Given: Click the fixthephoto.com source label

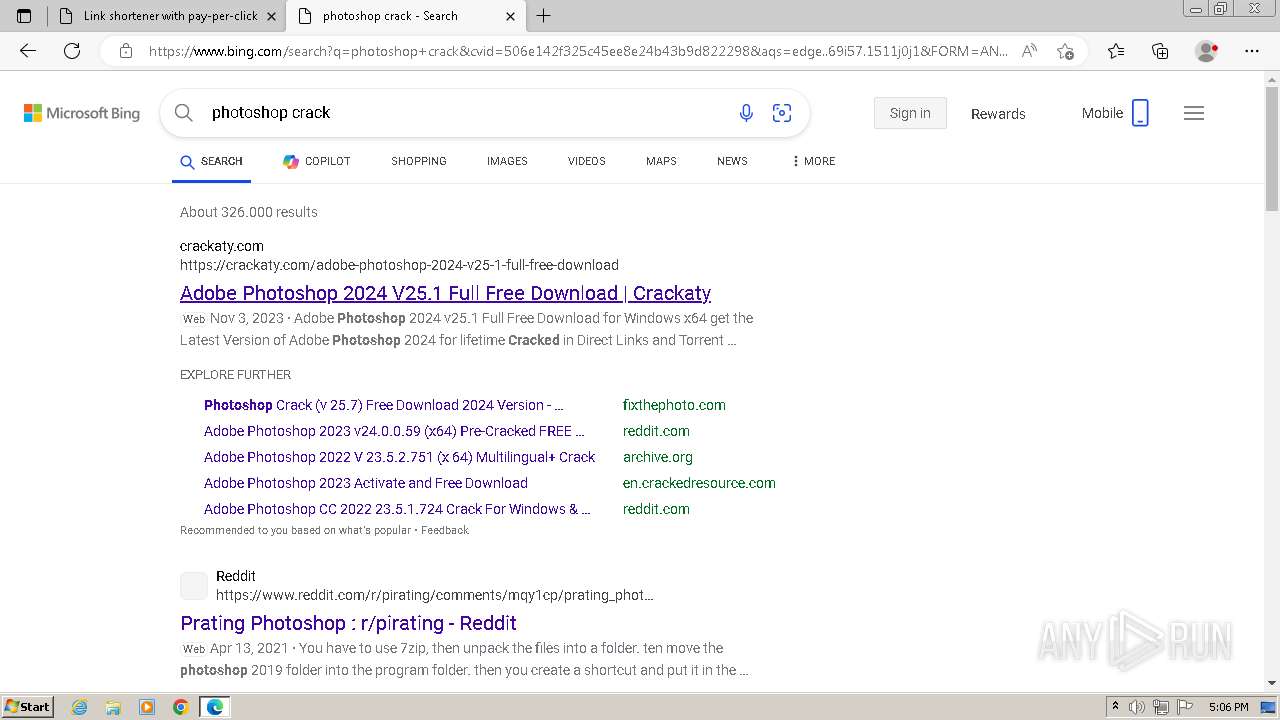Looking at the screenshot, I should pos(674,405).
